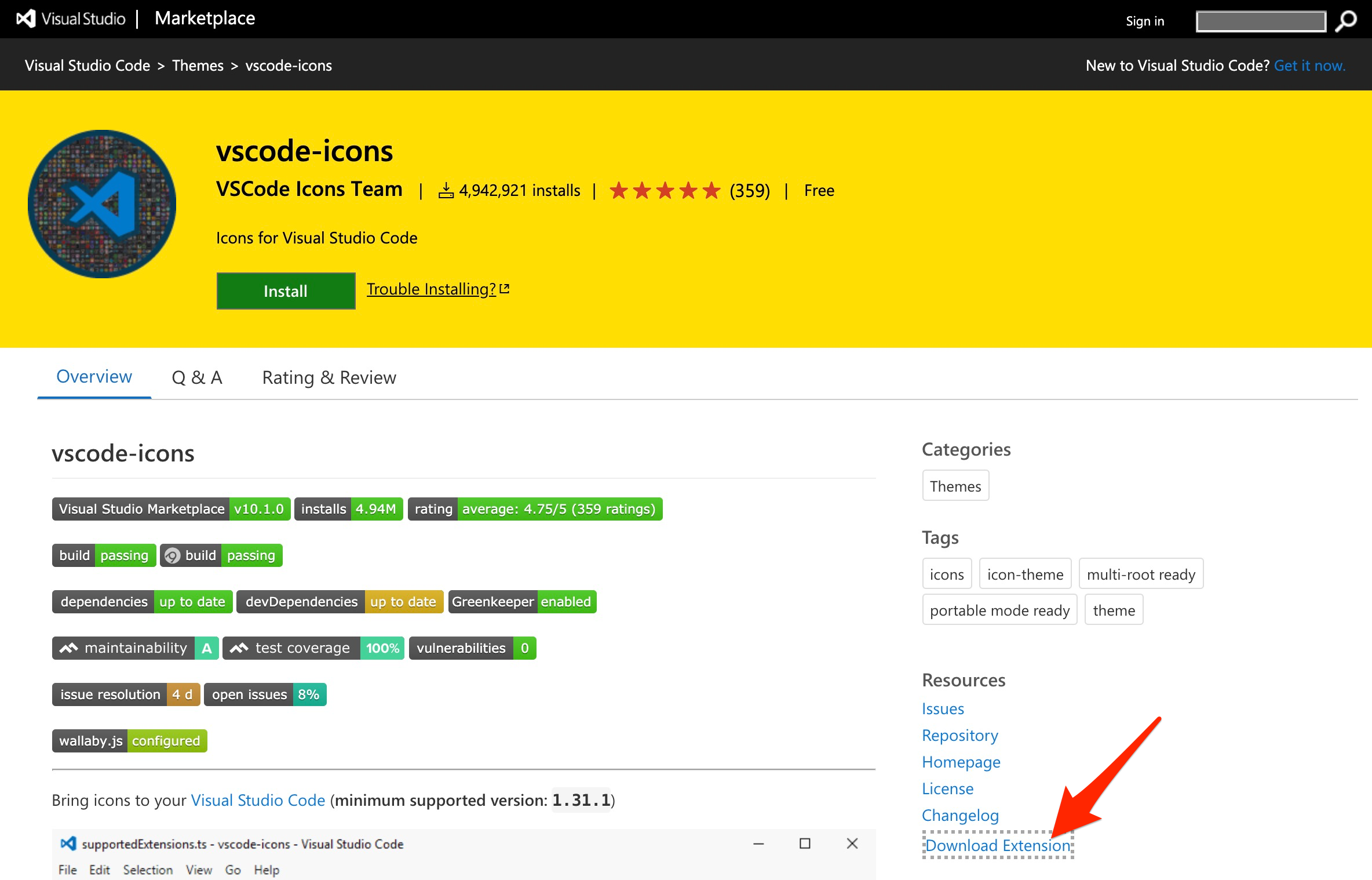Open the Changelog resource link
Viewport: 1372px width, 880px height.
[x=960, y=815]
